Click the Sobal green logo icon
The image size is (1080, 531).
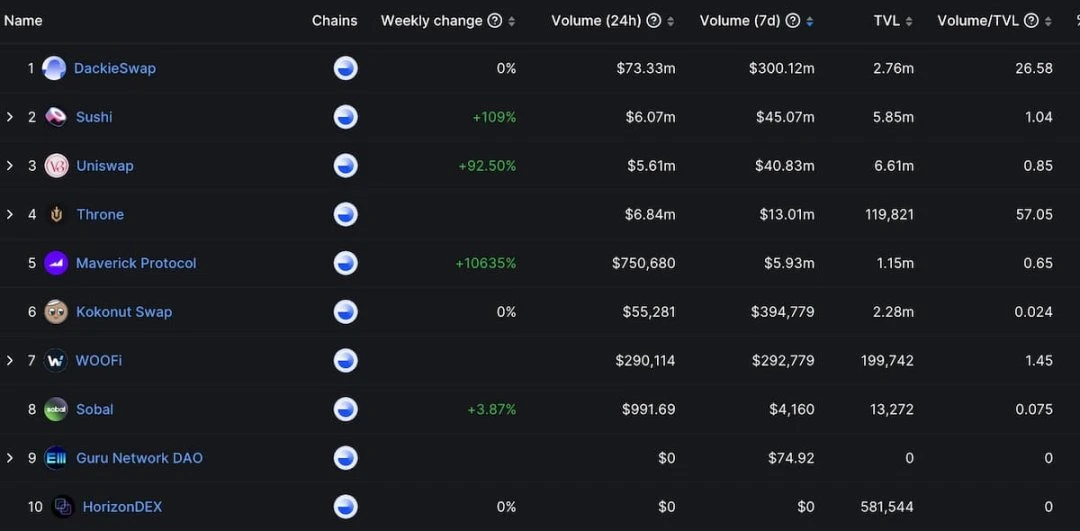click(x=56, y=409)
